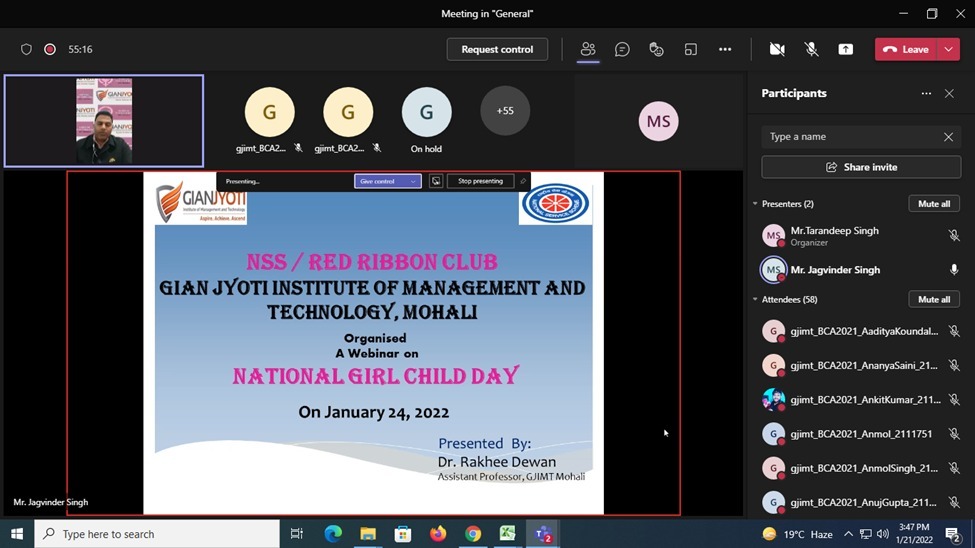This screenshot has height=548, width=975.
Task: Open Give control dropdown in shared screen
Action: click(x=387, y=181)
